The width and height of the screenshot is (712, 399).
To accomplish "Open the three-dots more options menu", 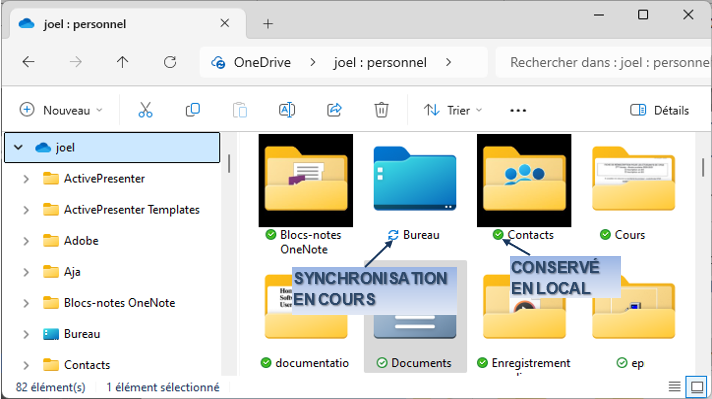I will click(x=518, y=110).
